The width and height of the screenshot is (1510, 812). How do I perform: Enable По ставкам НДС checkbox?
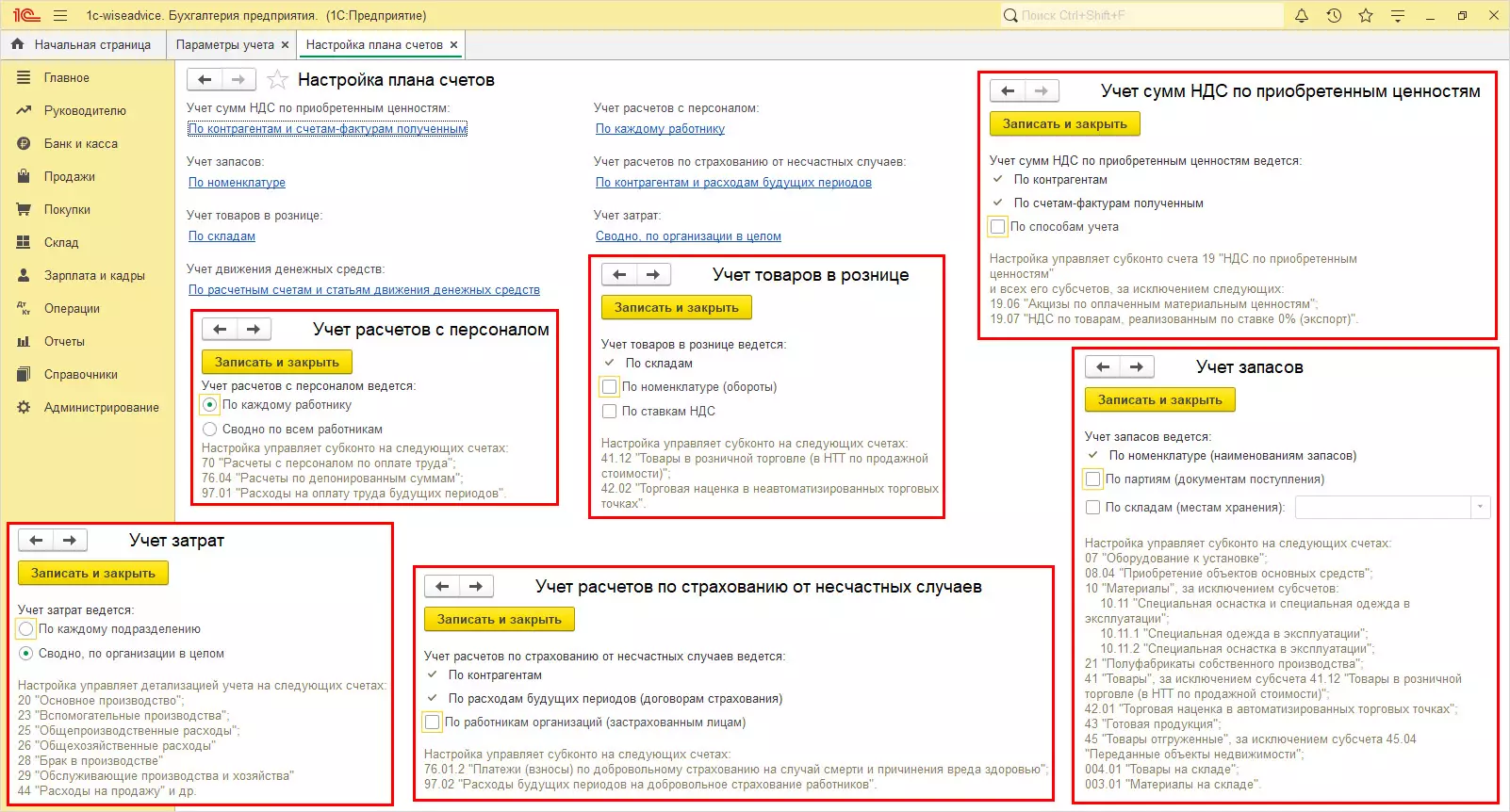coord(609,411)
